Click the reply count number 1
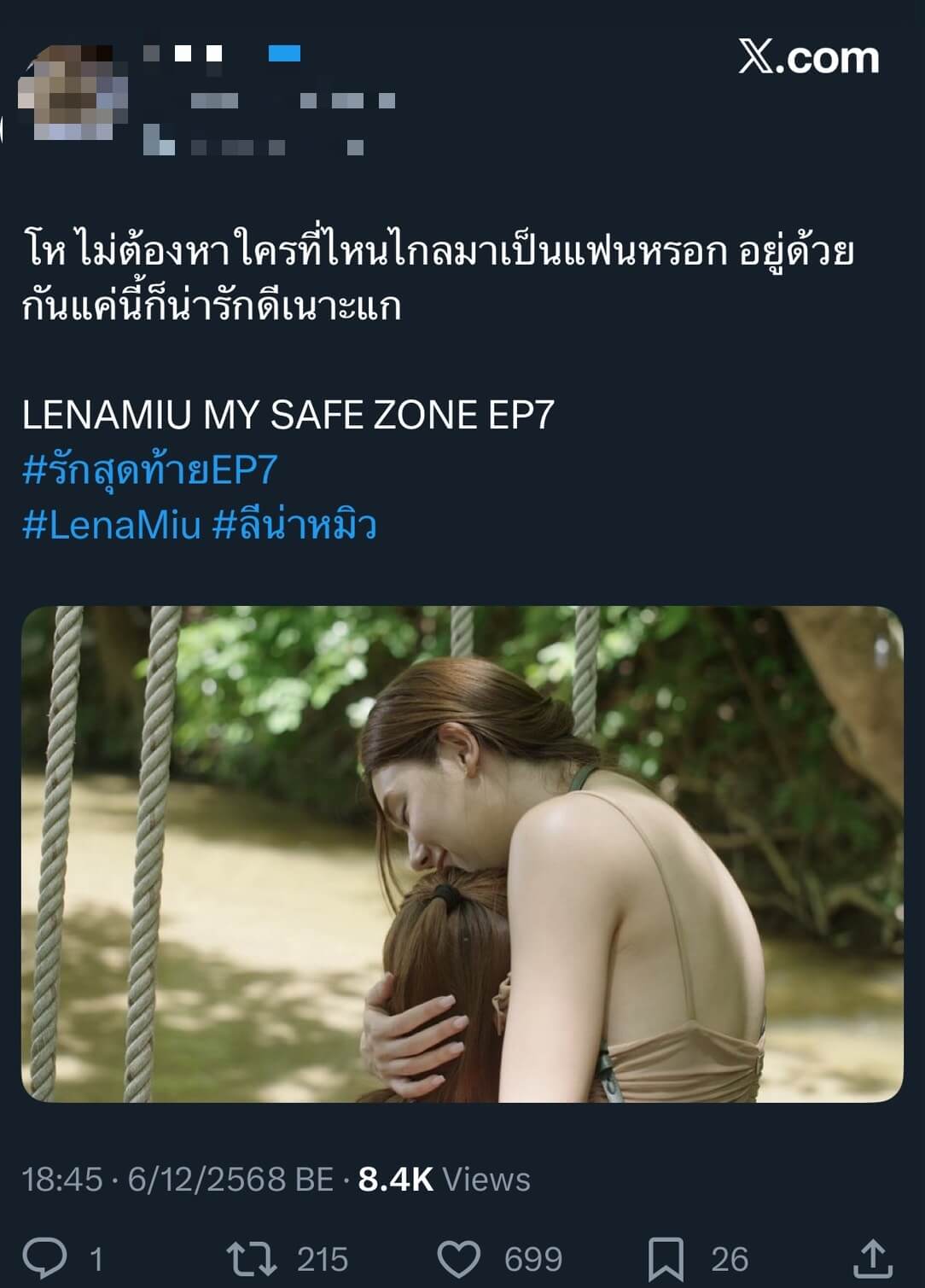925x1288 pixels. coord(96,1259)
